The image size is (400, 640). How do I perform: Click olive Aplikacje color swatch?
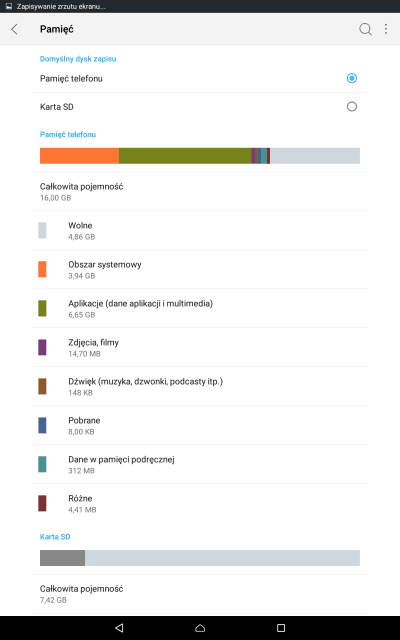(42, 308)
